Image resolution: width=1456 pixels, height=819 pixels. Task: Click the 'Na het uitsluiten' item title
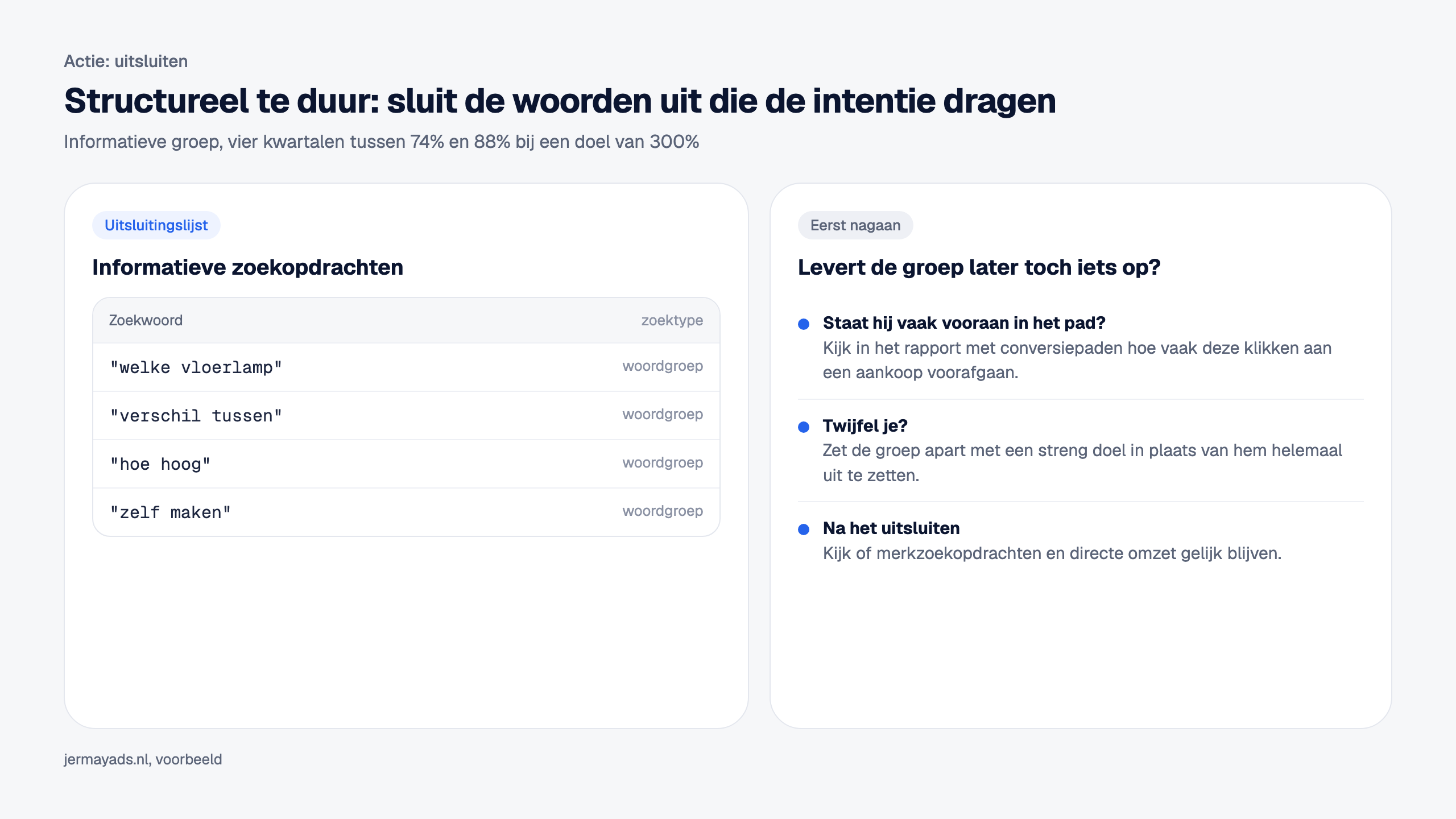pos(891,528)
